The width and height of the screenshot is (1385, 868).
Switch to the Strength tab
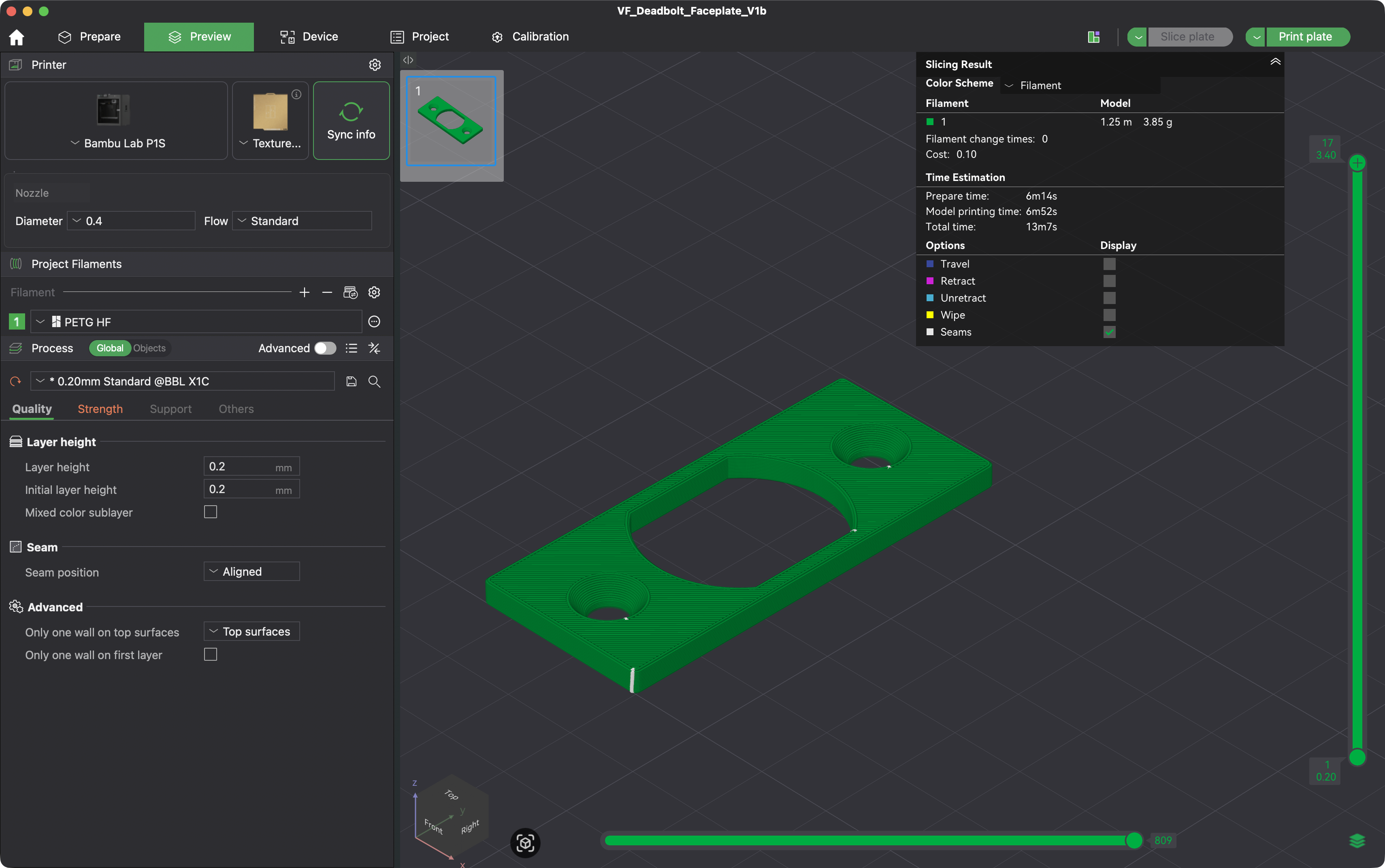(x=100, y=409)
